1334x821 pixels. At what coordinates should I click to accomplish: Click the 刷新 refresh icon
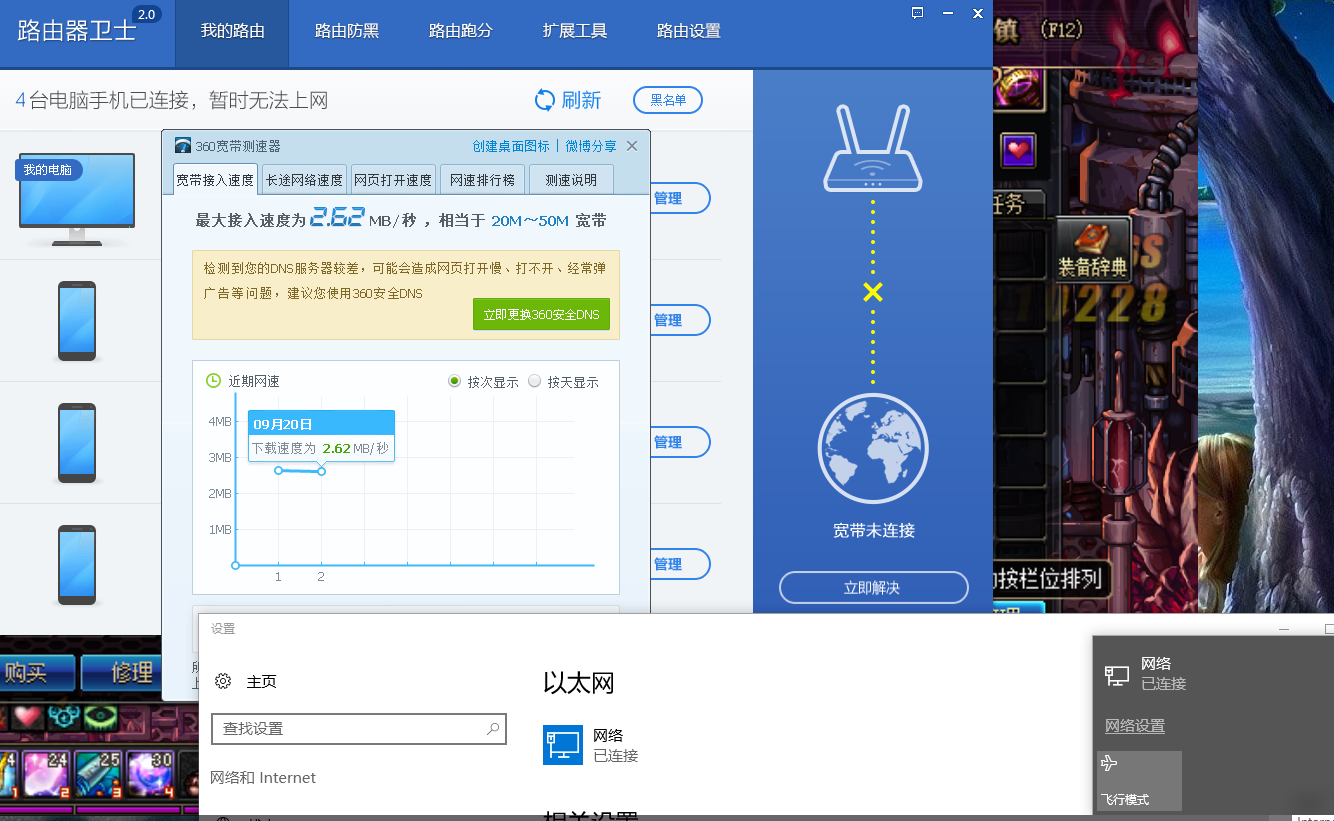545,100
